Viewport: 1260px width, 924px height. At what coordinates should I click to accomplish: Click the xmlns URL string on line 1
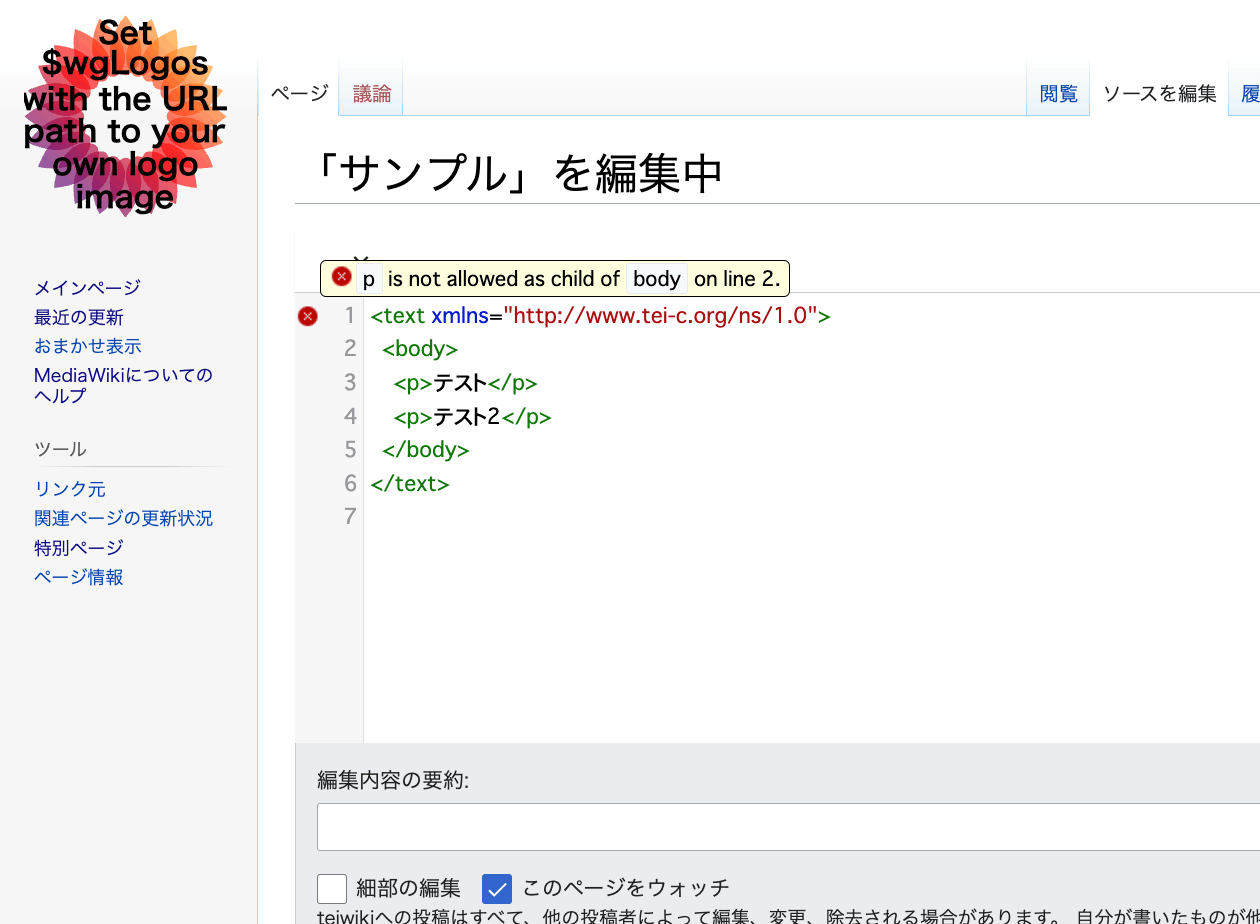661,316
